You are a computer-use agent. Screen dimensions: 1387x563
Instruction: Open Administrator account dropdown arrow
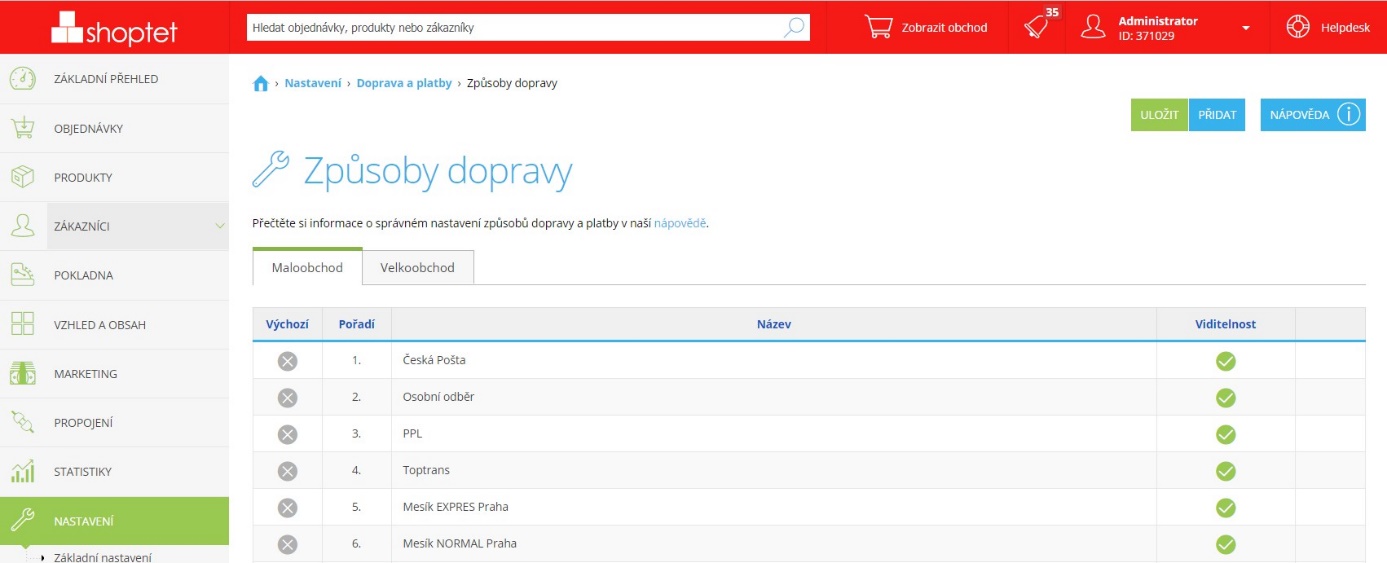point(1246,28)
